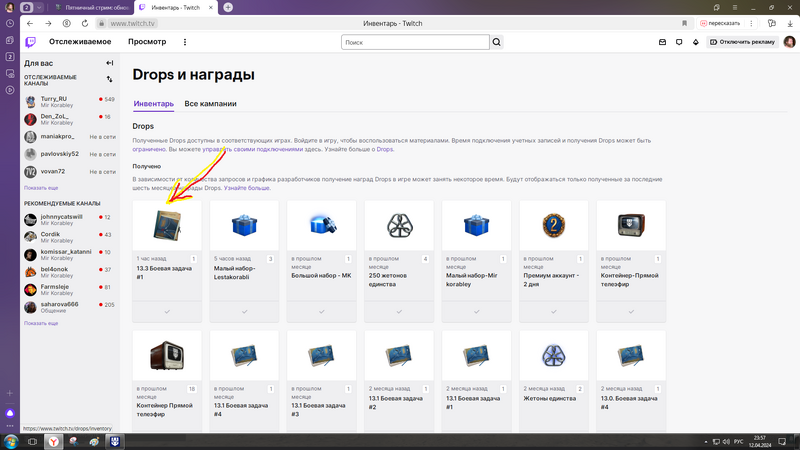Open the pavlovskiy52 channel
The width and height of the screenshot is (800, 450).
tap(70, 154)
